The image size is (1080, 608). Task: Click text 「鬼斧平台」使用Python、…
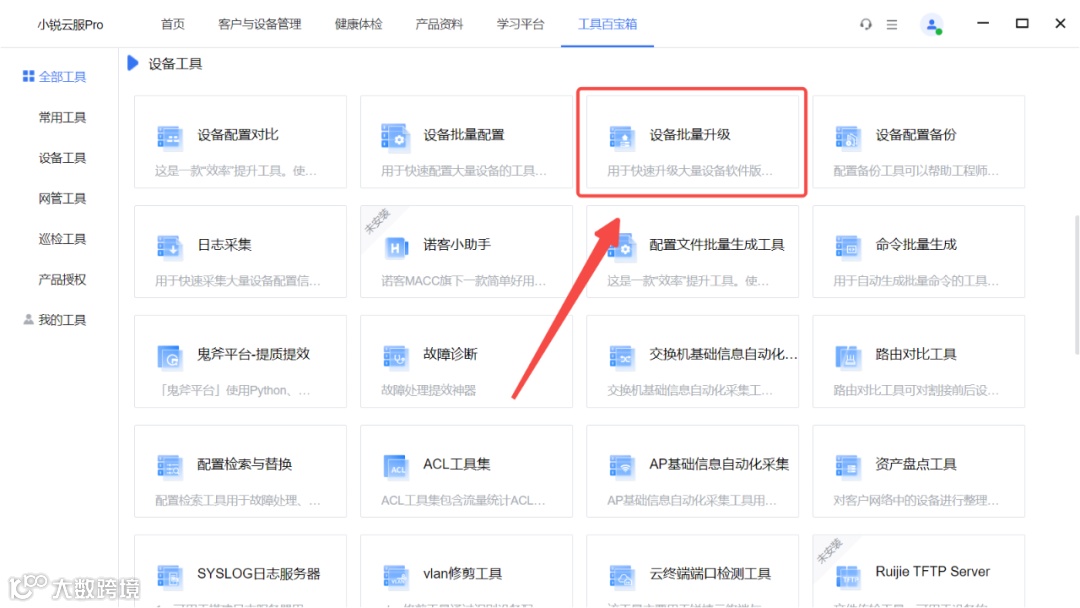pos(233,390)
